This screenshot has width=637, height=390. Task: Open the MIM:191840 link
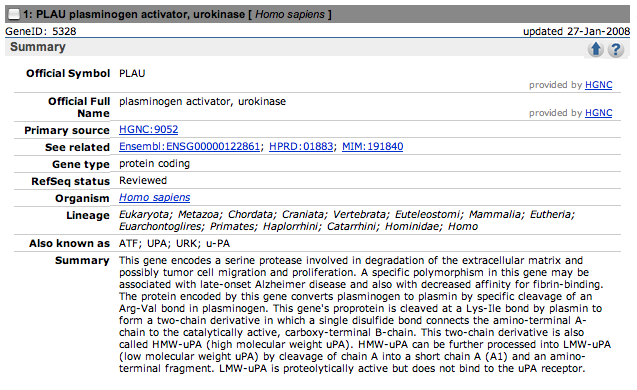373,147
